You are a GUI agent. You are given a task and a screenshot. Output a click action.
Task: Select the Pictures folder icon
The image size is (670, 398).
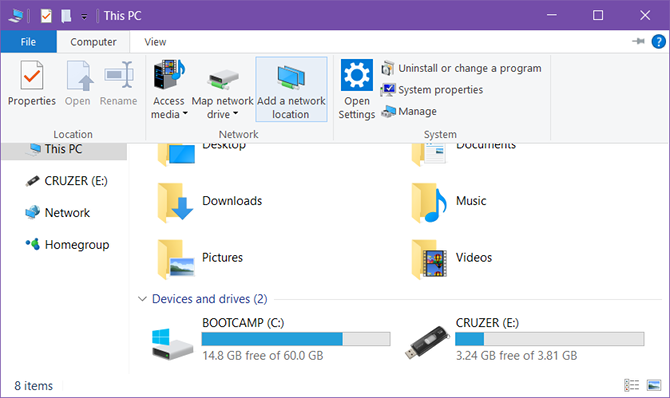point(176,259)
